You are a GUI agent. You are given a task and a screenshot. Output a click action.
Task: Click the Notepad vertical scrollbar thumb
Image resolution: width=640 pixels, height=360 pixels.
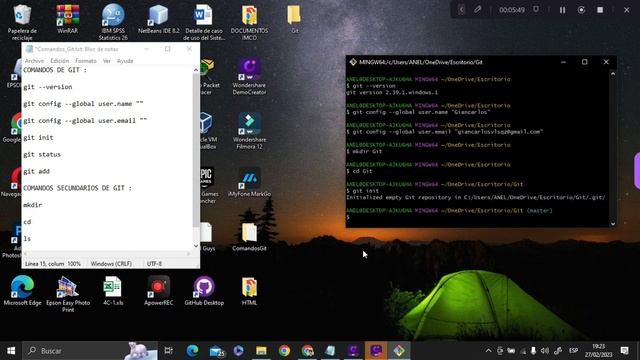(196, 151)
